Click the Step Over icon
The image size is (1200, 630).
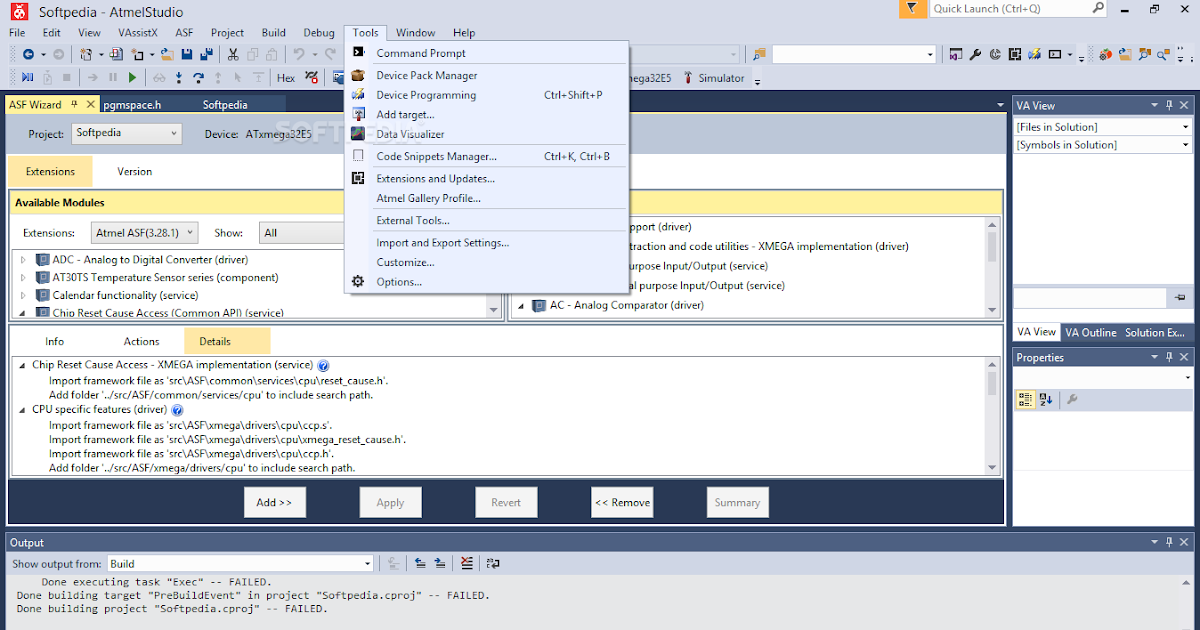coord(198,77)
